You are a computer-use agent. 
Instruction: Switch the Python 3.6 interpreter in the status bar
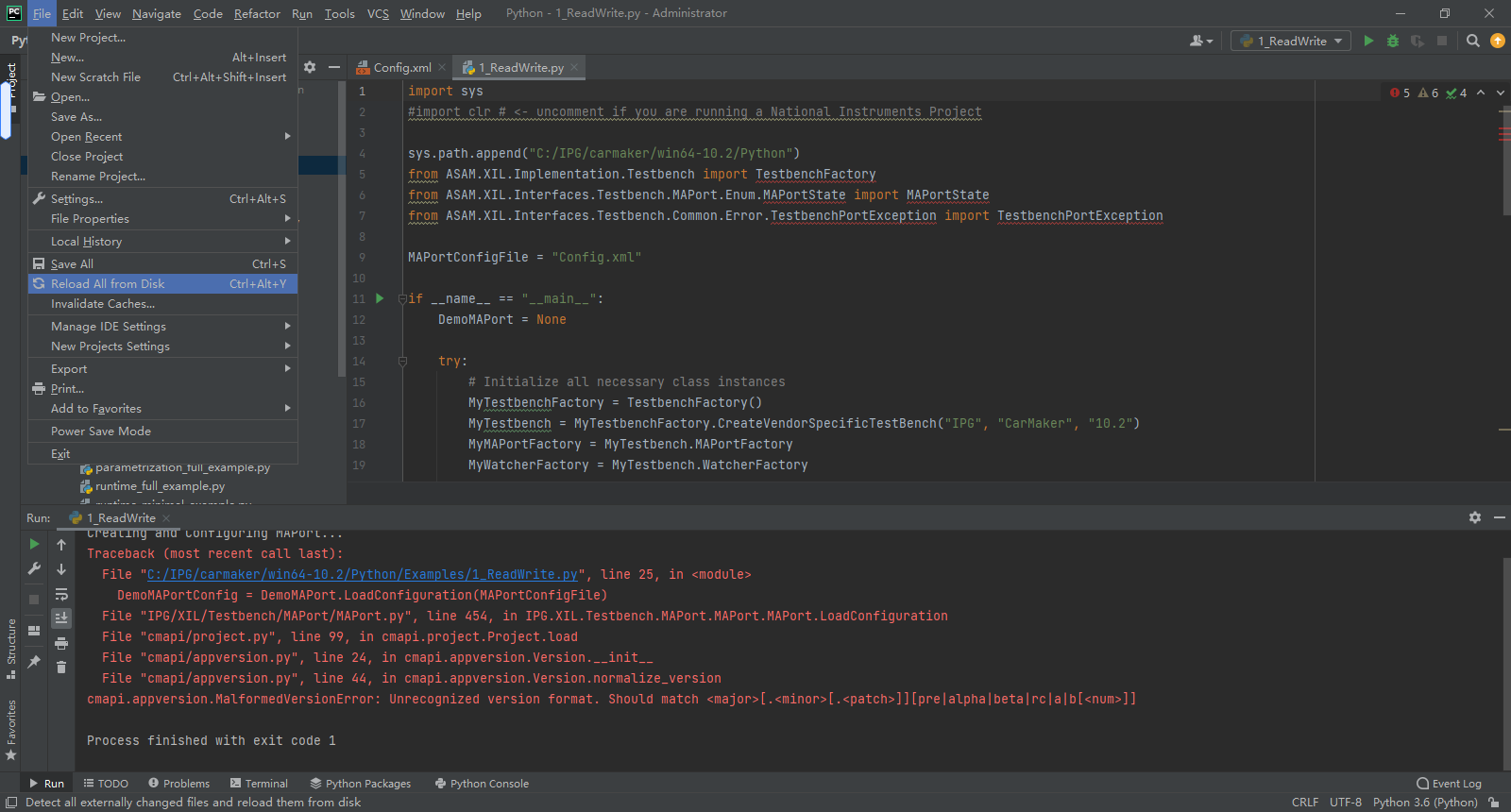point(1425,803)
